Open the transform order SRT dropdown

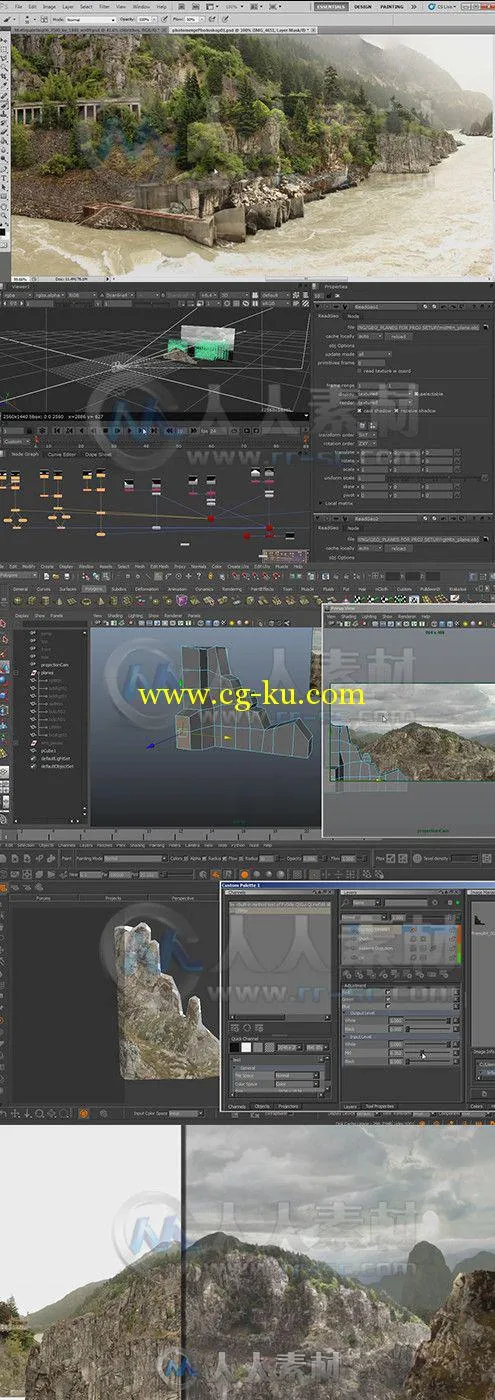(x=367, y=435)
